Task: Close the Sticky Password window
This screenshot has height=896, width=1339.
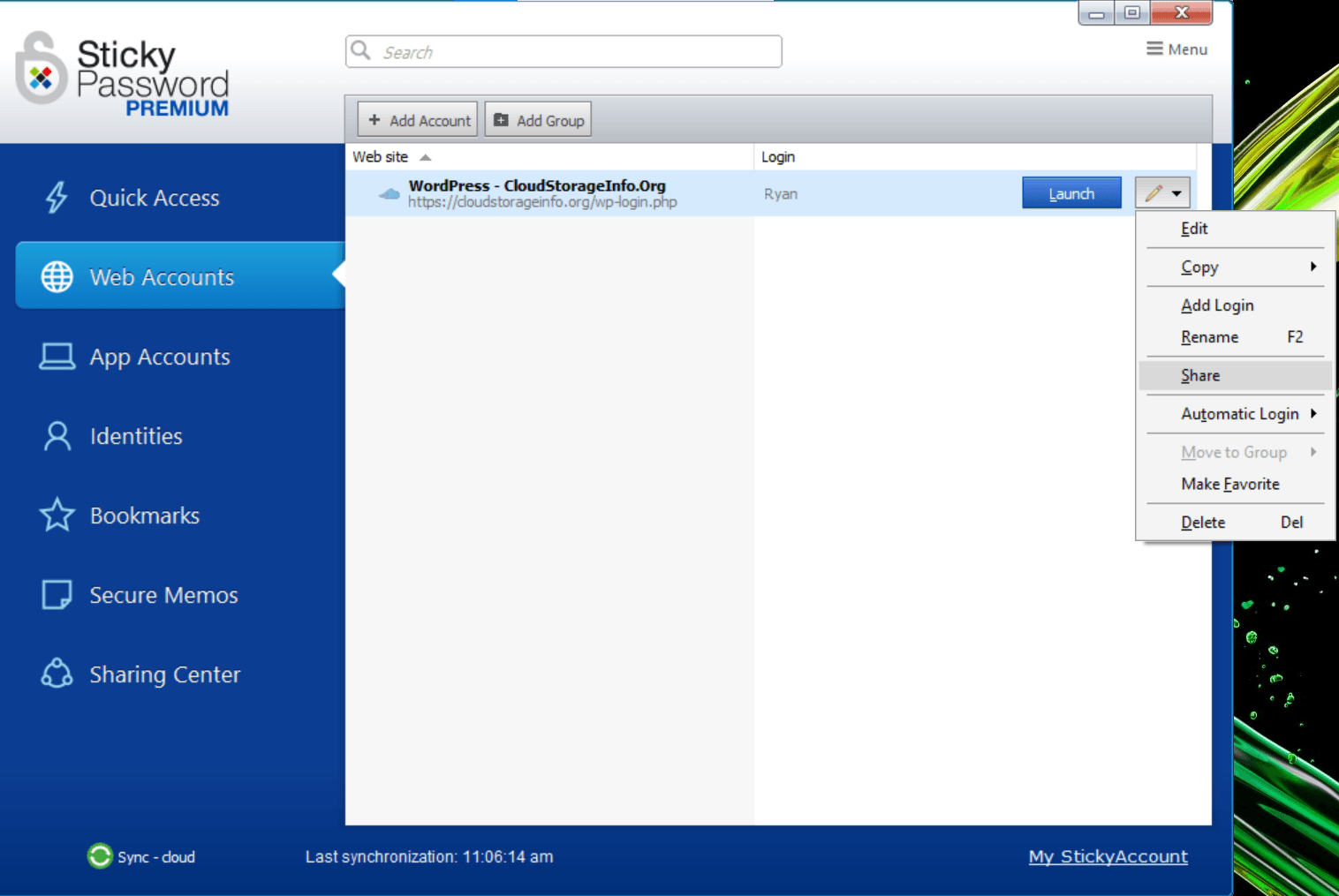Action: [x=1181, y=12]
